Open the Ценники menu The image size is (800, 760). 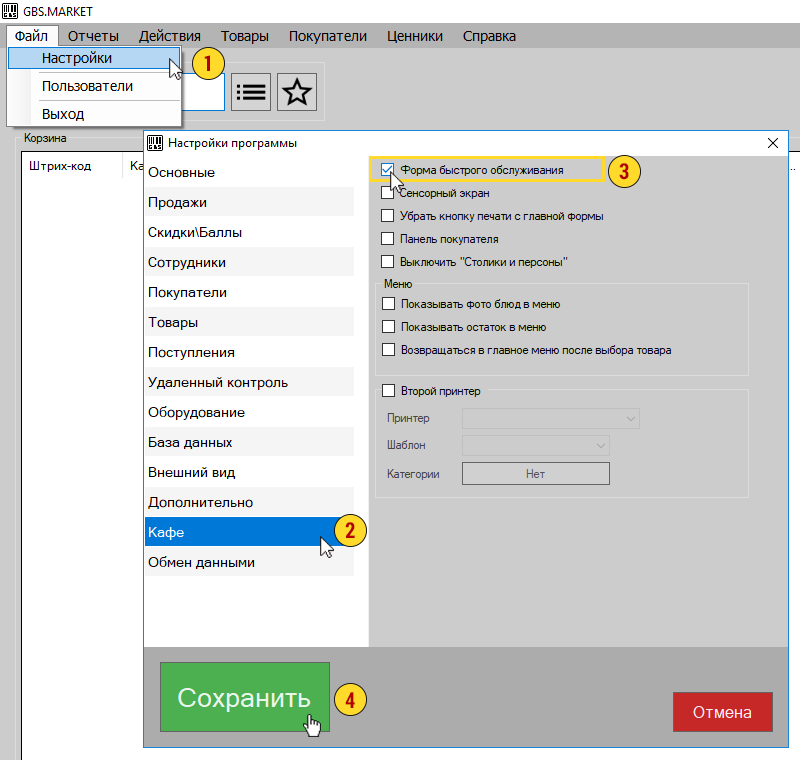[415, 36]
